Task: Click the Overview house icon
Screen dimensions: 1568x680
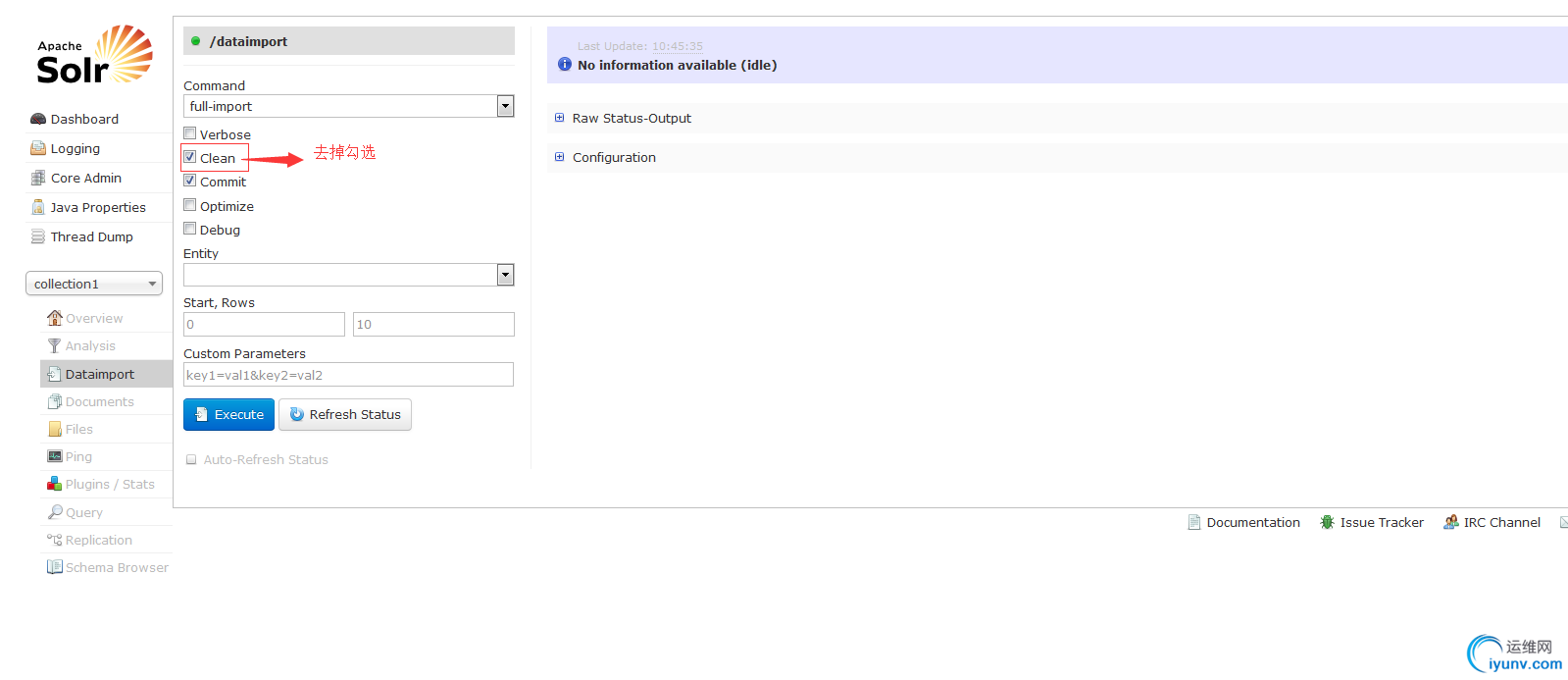Action: [x=55, y=318]
